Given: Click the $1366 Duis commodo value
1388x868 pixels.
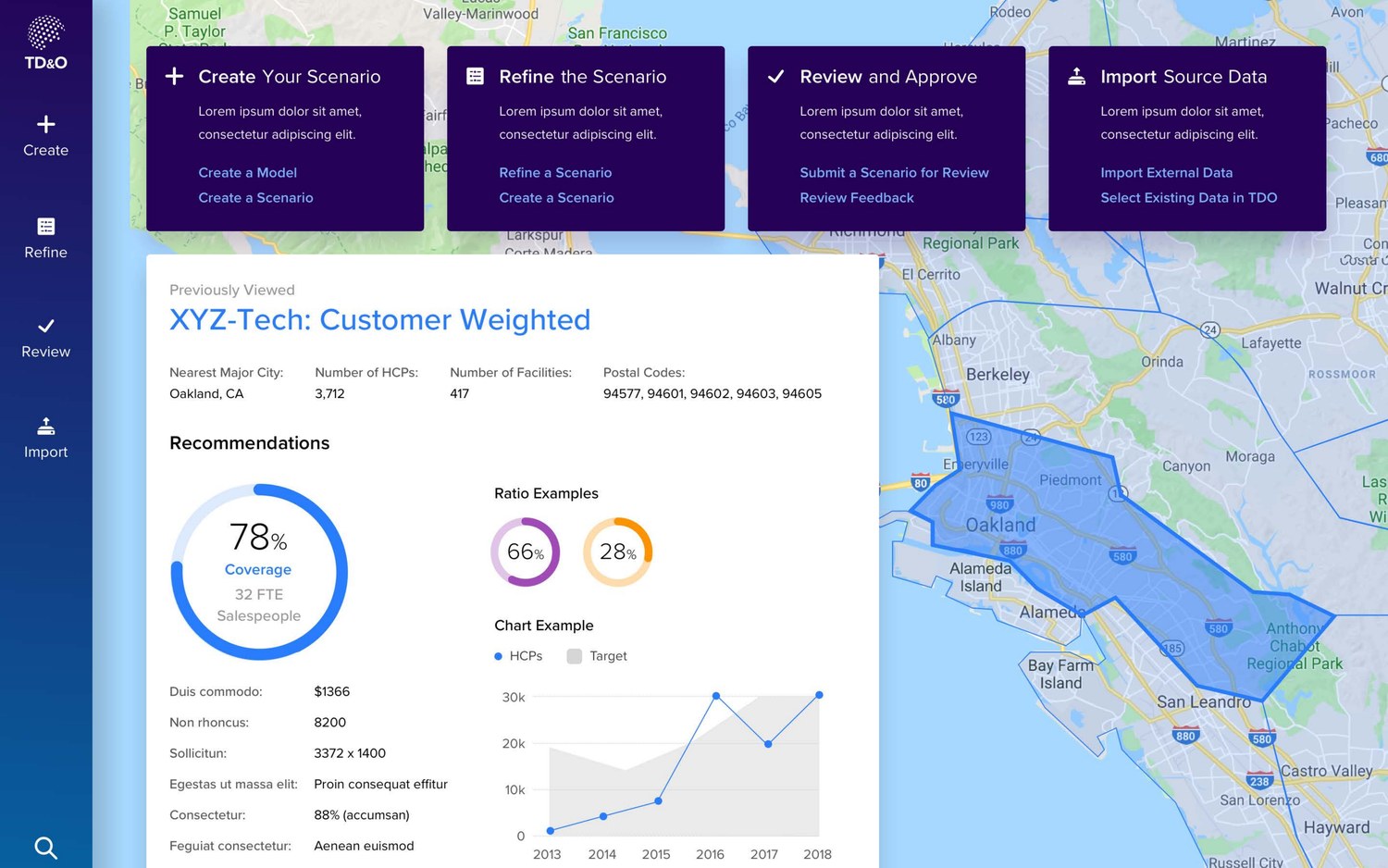Looking at the screenshot, I should [332, 691].
